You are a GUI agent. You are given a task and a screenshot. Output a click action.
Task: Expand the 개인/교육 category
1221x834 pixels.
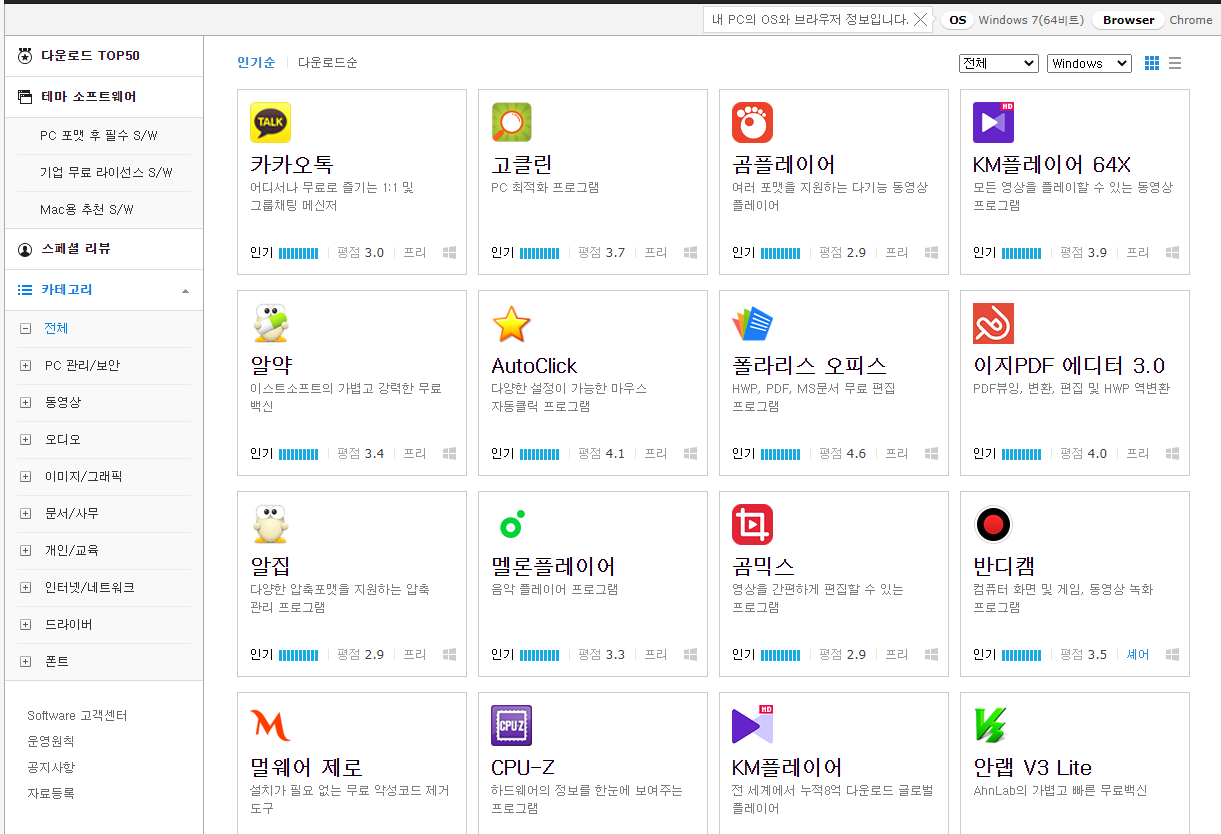coord(25,551)
